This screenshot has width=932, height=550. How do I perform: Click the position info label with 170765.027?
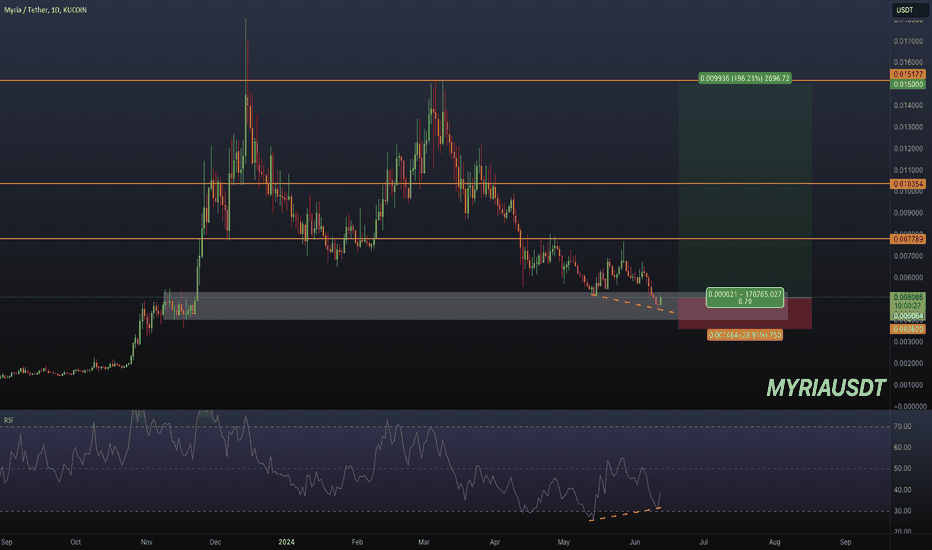point(745,298)
